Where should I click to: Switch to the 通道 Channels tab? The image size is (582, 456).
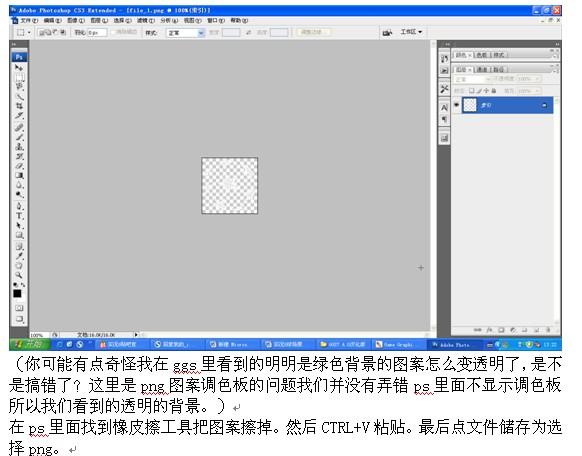coord(482,69)
